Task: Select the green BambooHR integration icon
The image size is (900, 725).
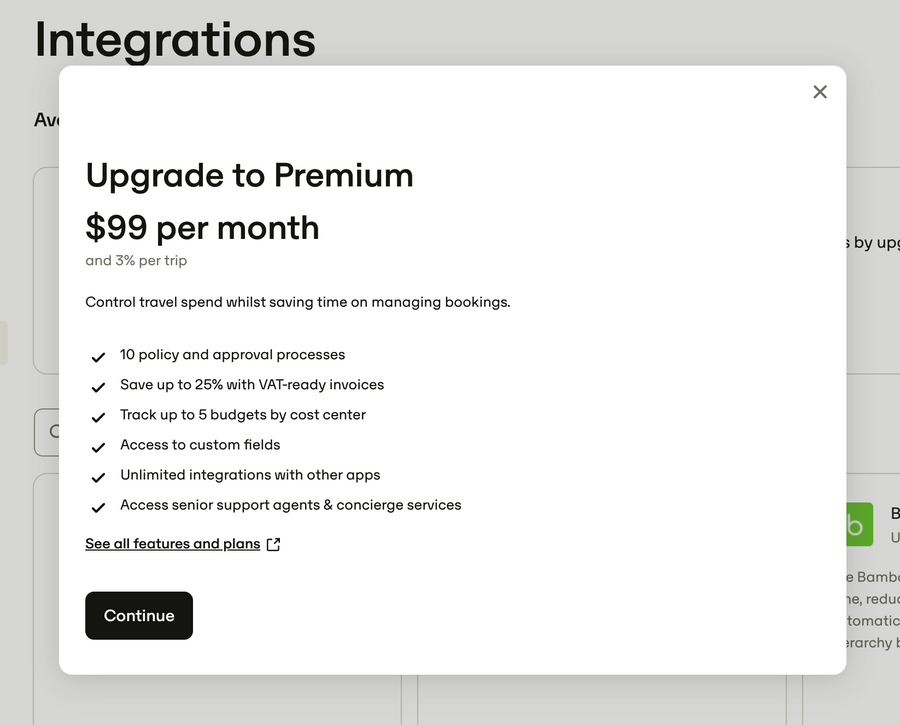Action: [x=858, y=524]
